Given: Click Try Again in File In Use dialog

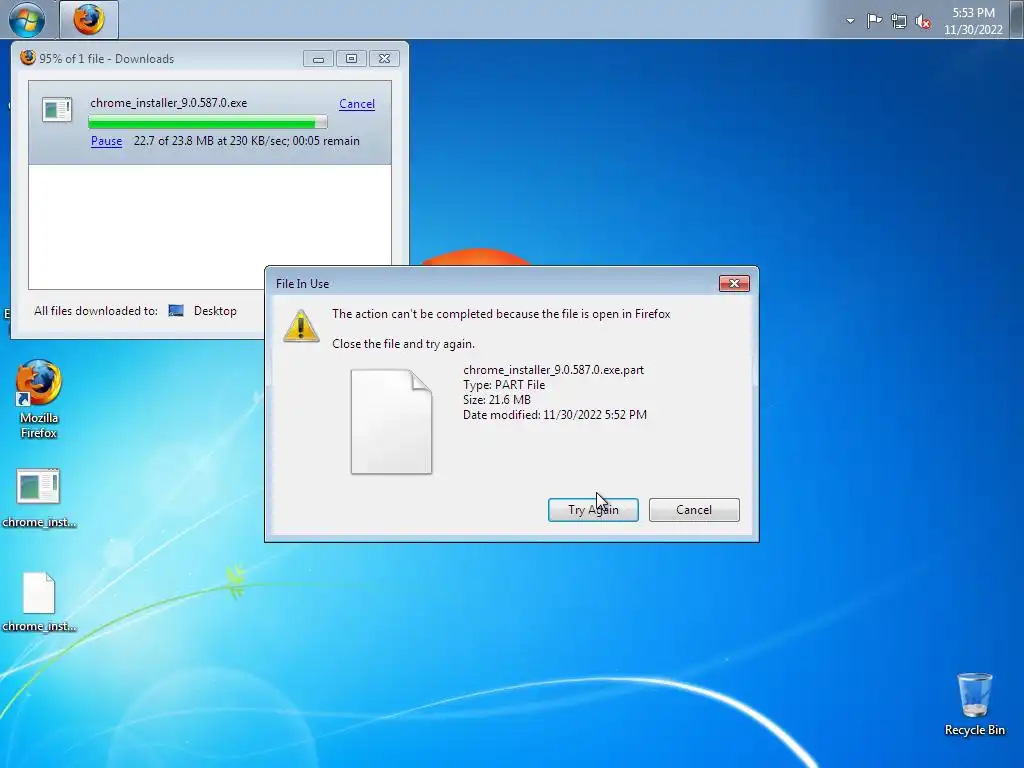Looking at the screenshot, I should click(593, 509).
